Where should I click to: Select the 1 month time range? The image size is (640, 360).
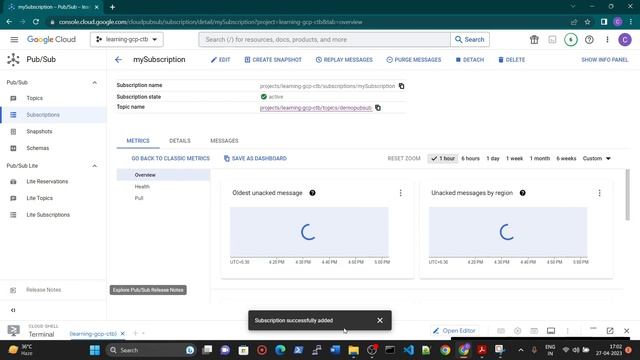pos(540,158)
